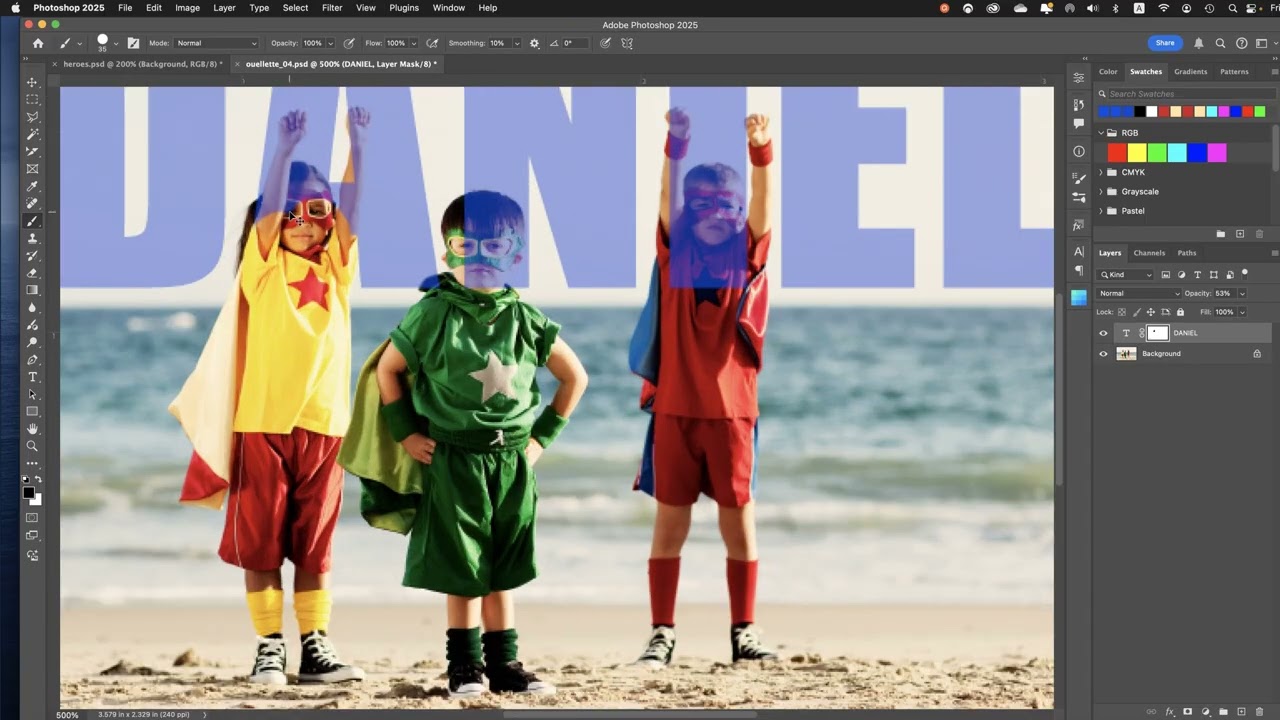Switch to the Gradients tab

click(x=1190, y=72)
